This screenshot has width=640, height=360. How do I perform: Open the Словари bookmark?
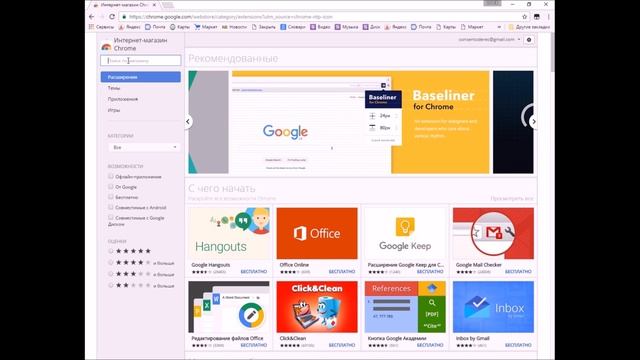click(293, 27)
